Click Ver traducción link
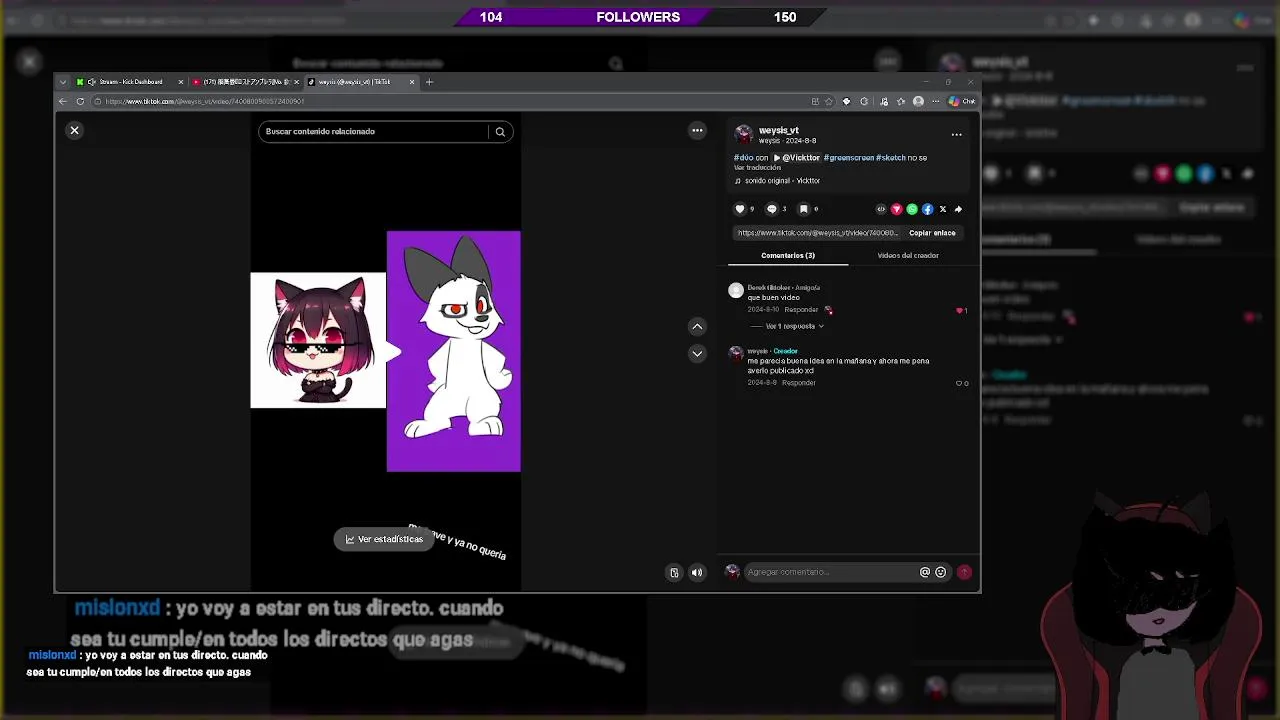The height and width of the screenshot is (720, 1280). [x=757, y=168]
